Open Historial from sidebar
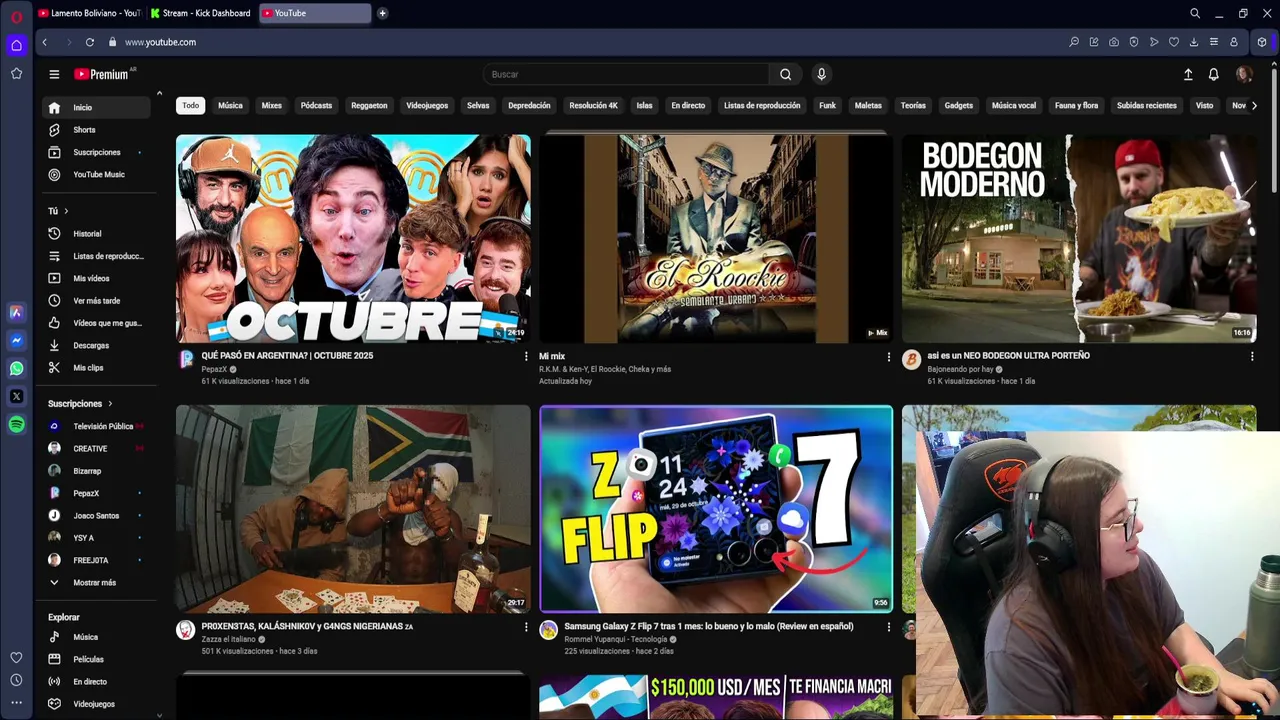The image size is (1280, 720). click(x=97, y=234)
